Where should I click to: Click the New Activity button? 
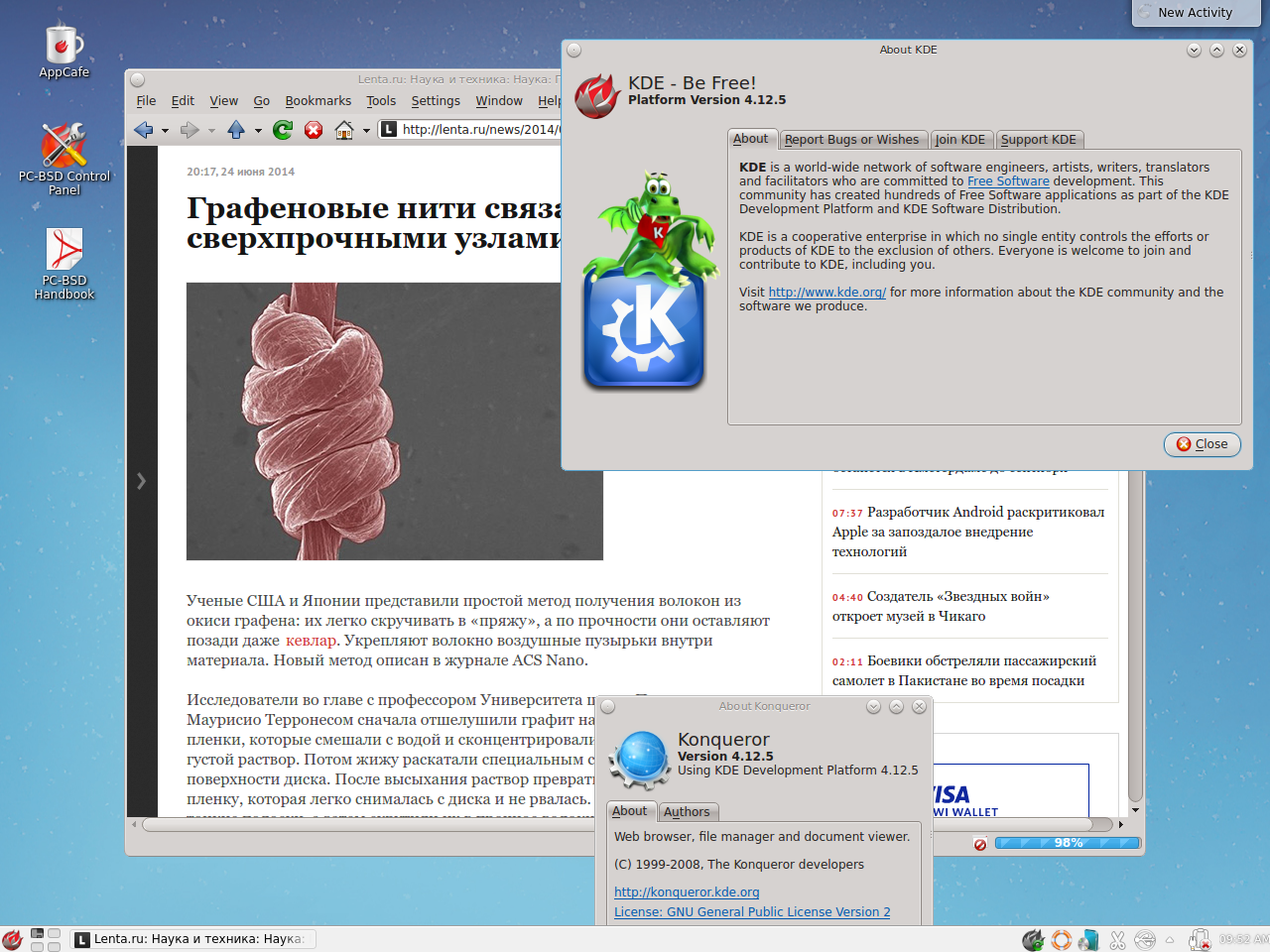pos(1196,13)
